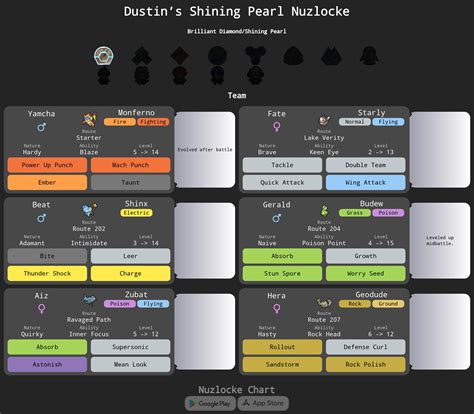This screenshot has width=474, height=414.
Task: Click the nickname 'Yamcha'
Action: point(41,114)
